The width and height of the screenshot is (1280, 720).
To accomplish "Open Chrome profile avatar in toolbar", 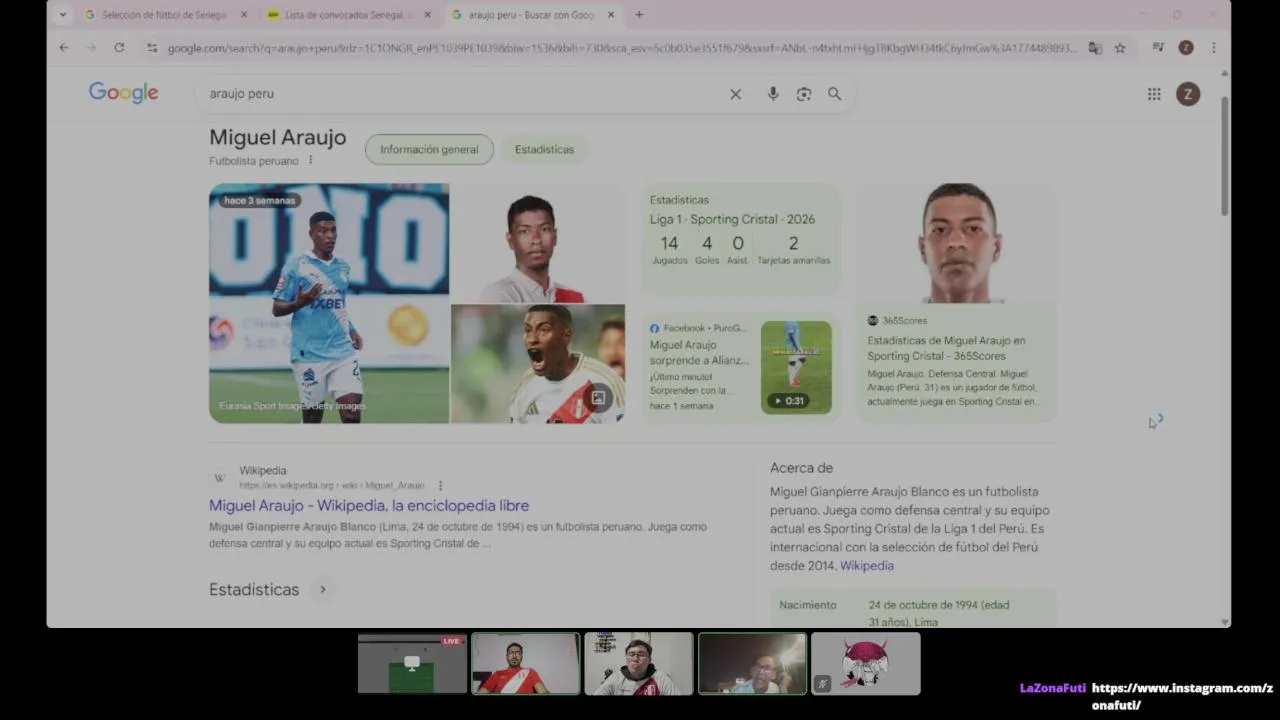I will 1186,48.
